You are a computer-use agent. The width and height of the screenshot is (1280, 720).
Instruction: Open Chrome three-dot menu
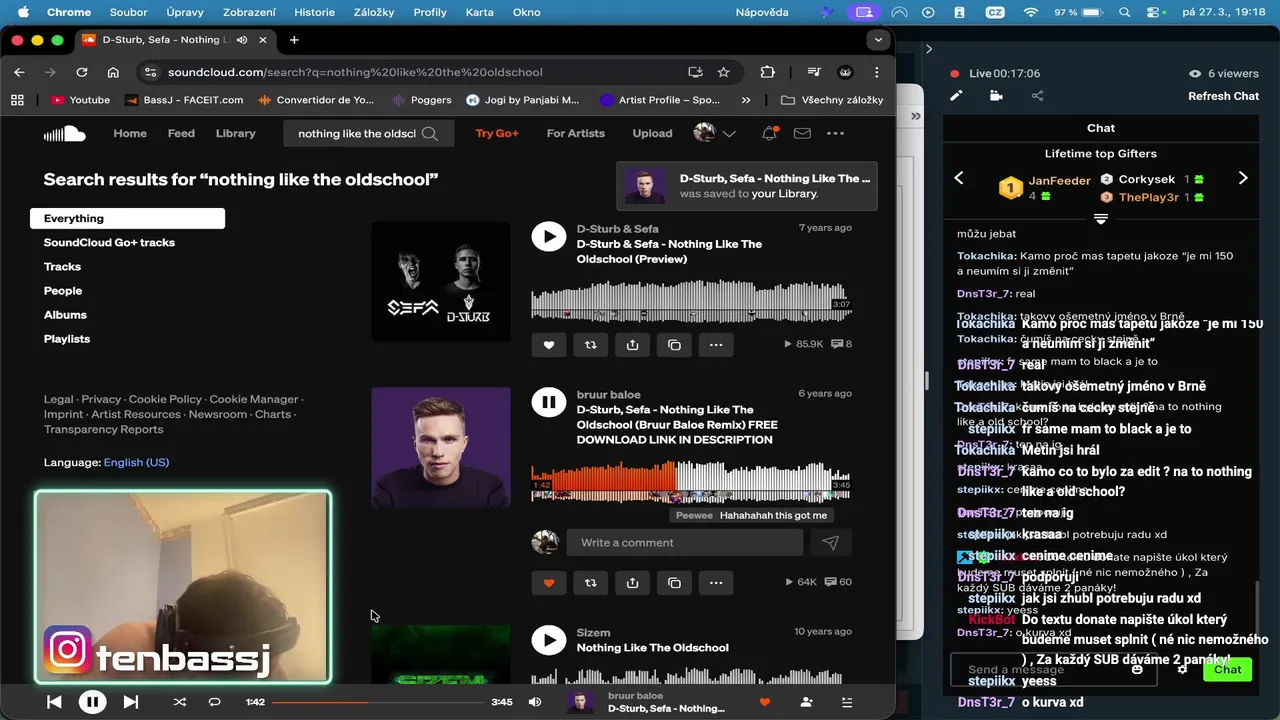(x=877, y=72)
